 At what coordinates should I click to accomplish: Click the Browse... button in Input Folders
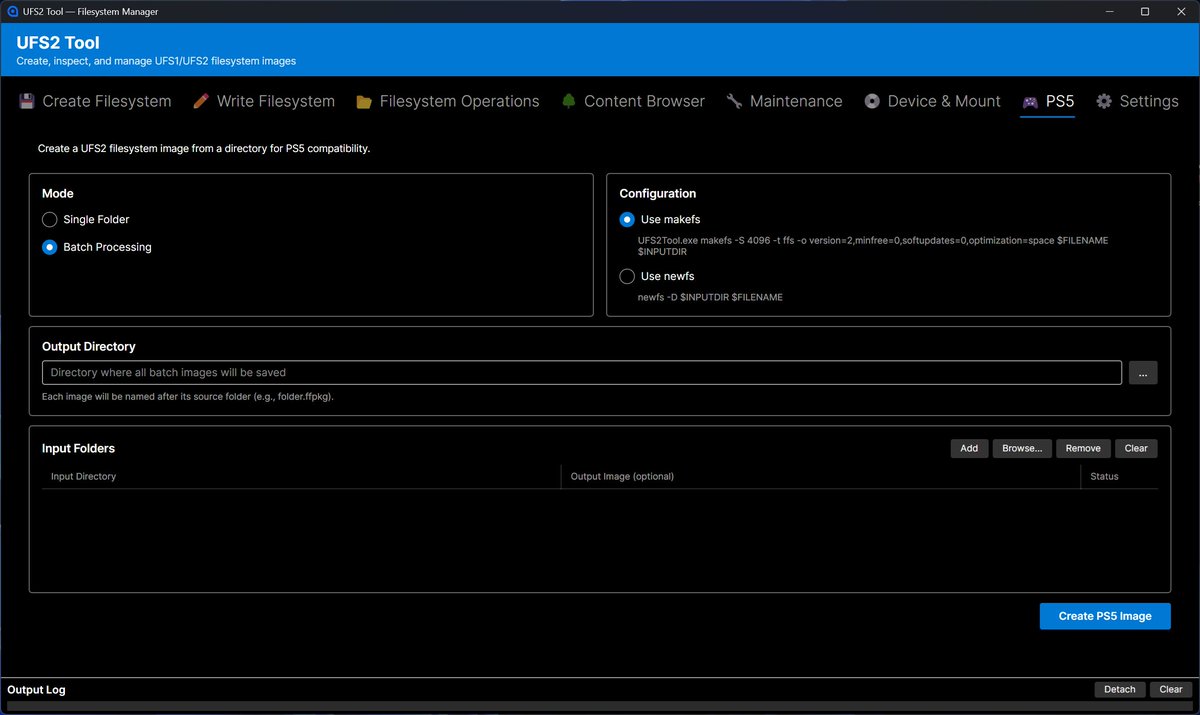1022,448
